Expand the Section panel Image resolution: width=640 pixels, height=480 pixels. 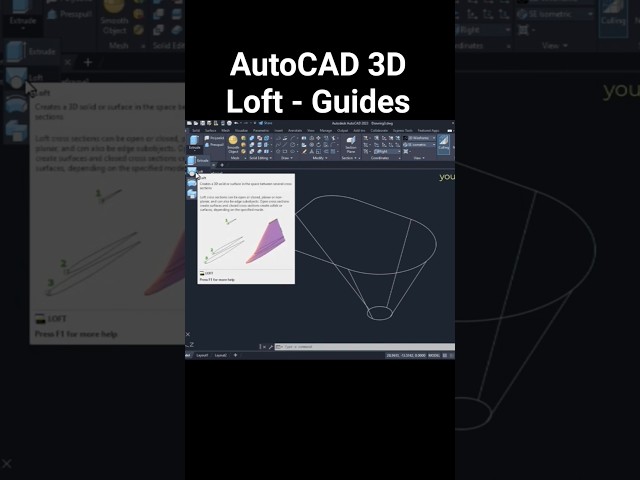[349, 158]
